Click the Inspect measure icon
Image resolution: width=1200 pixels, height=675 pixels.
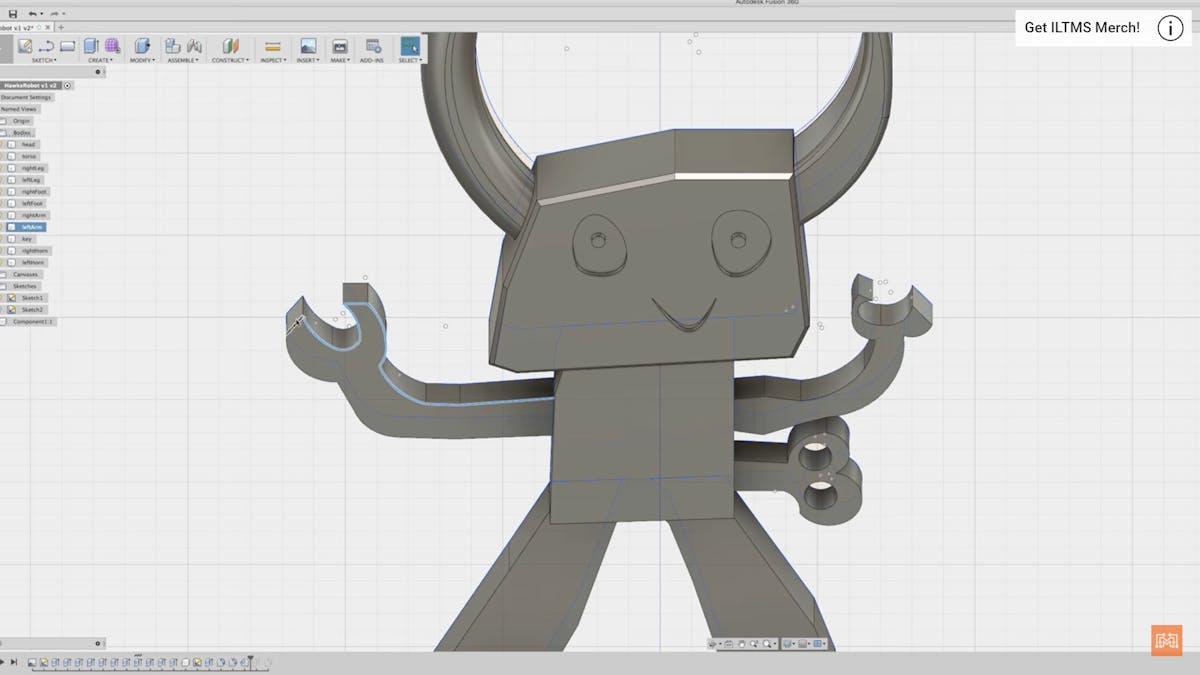pos(272,46)
